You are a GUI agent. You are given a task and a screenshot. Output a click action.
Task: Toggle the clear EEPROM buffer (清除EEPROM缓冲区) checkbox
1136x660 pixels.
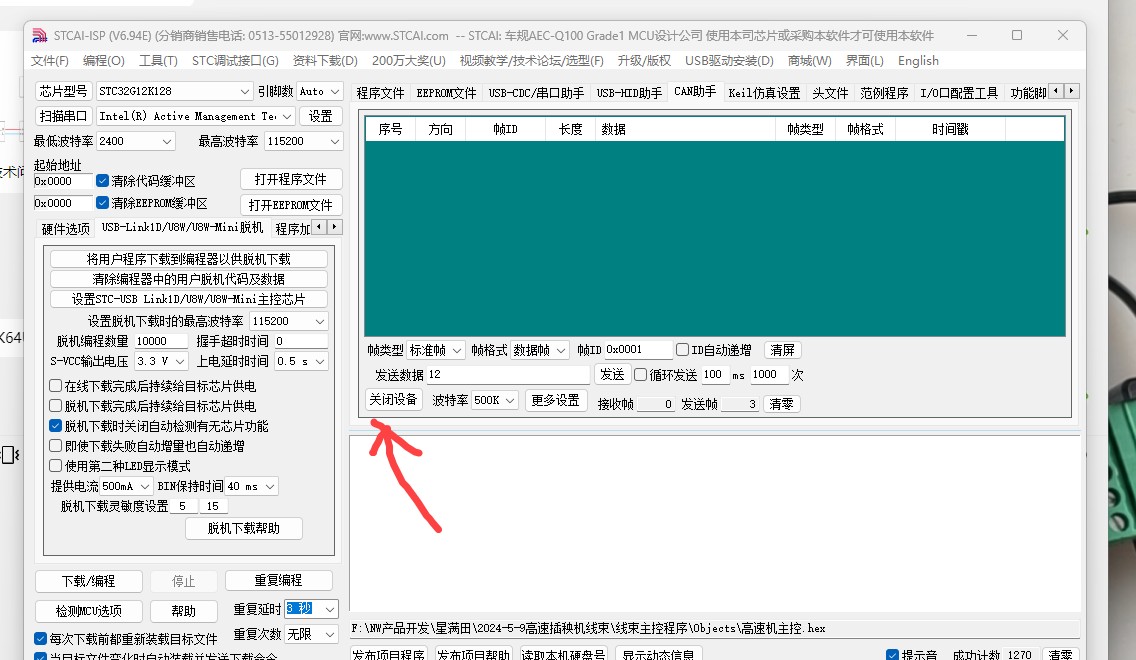(x=102, y=203)
